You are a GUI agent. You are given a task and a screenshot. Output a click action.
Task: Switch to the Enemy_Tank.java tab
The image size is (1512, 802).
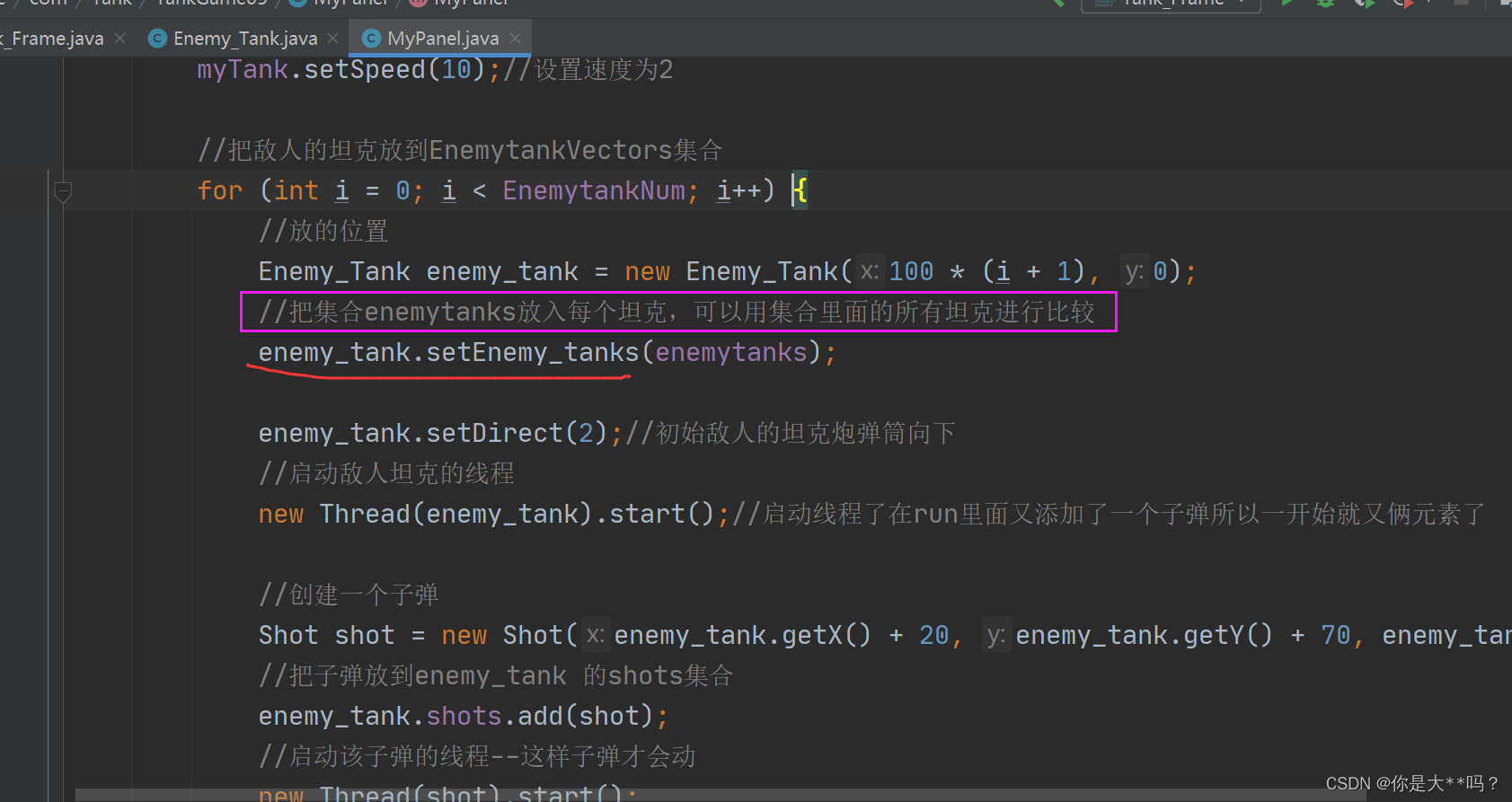point(244,39)
